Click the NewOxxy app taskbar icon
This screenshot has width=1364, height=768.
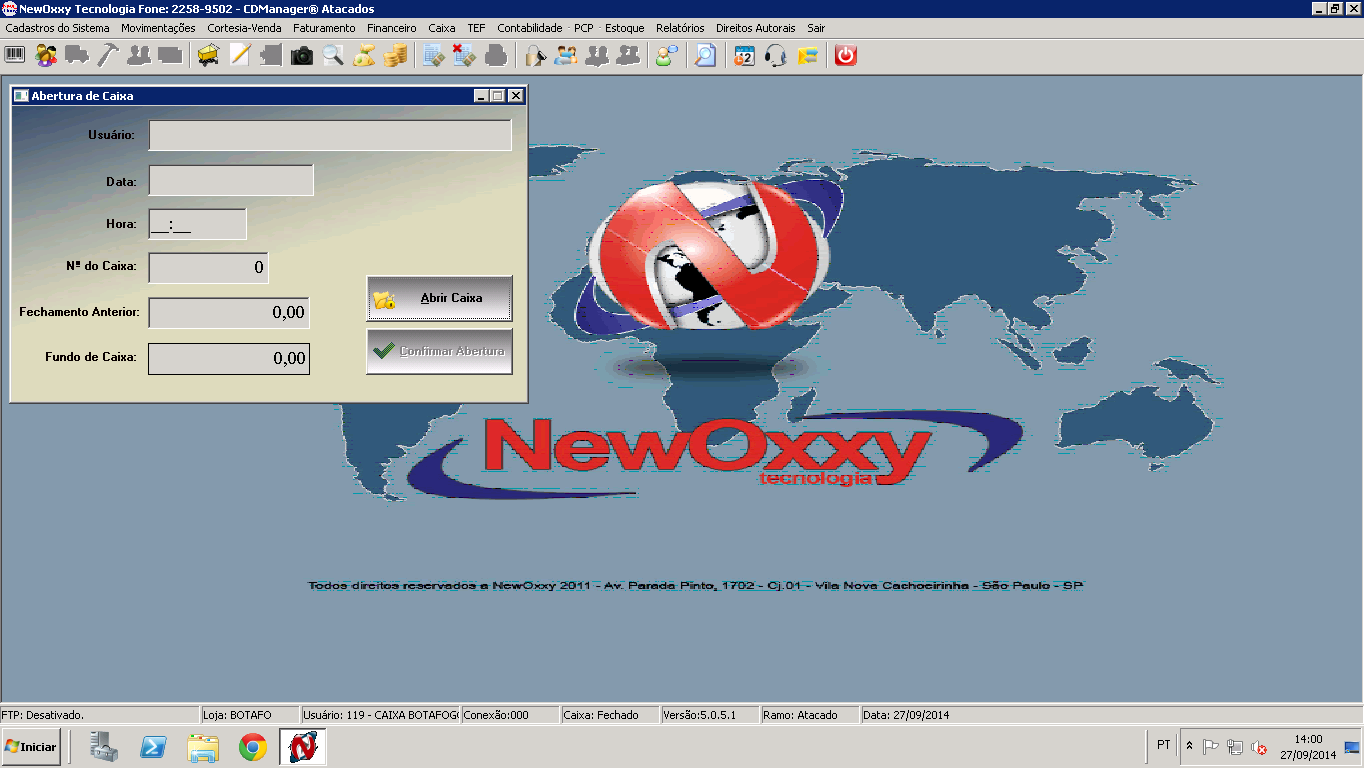302,747
